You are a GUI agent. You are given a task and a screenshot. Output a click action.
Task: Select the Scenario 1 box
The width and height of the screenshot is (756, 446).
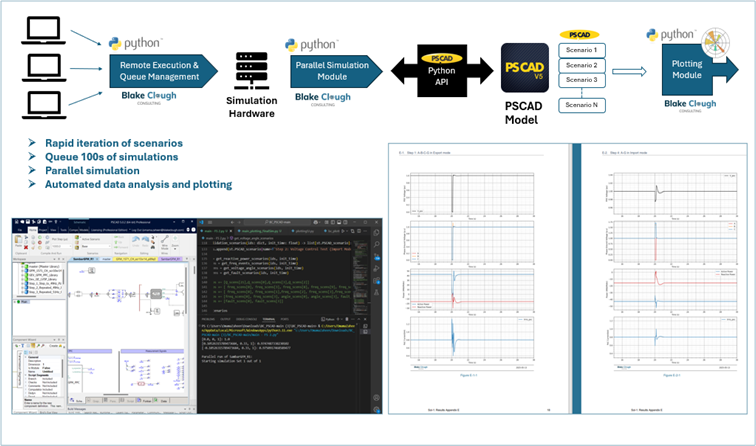pyautogui.click(x=581, y=50)
